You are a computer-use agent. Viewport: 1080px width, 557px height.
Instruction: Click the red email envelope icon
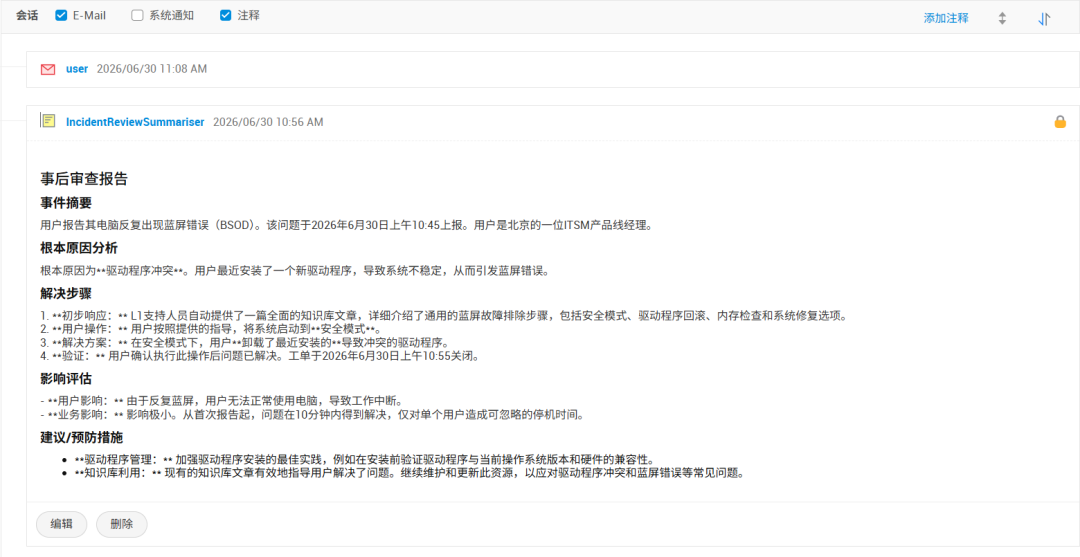[x=48, y=69]
